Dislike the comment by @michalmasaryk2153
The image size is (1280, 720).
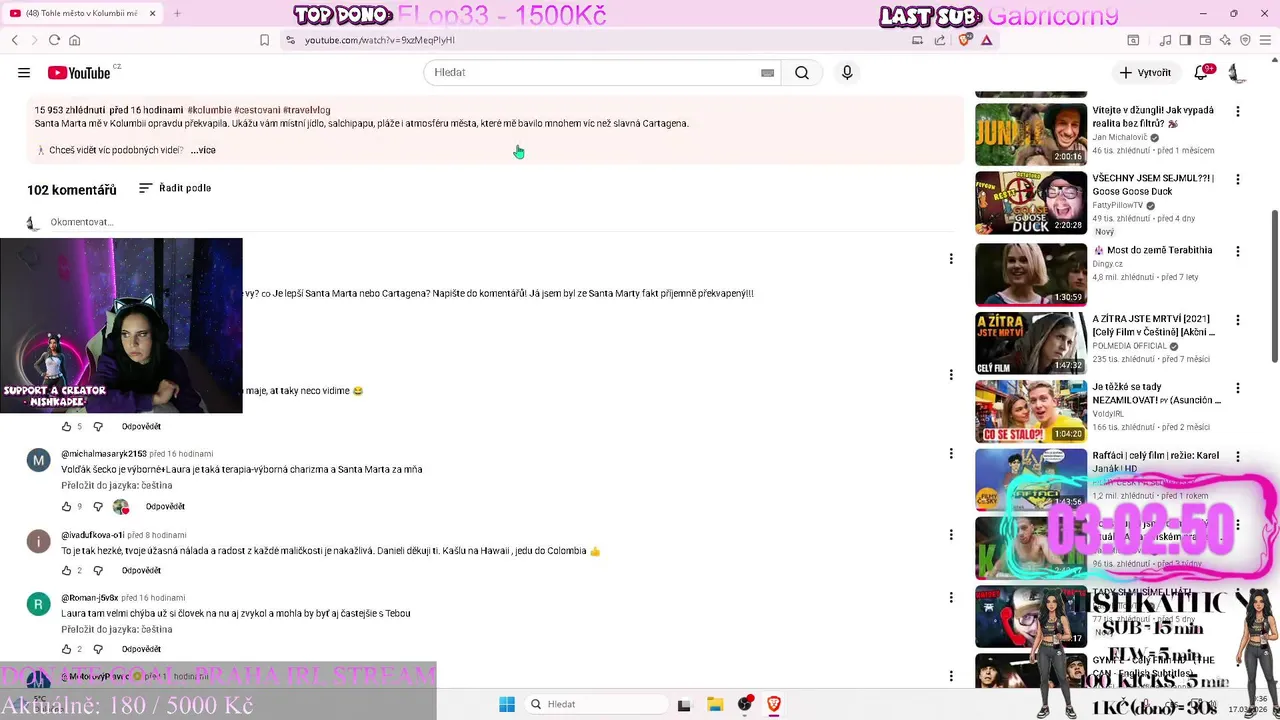[98, 506]
